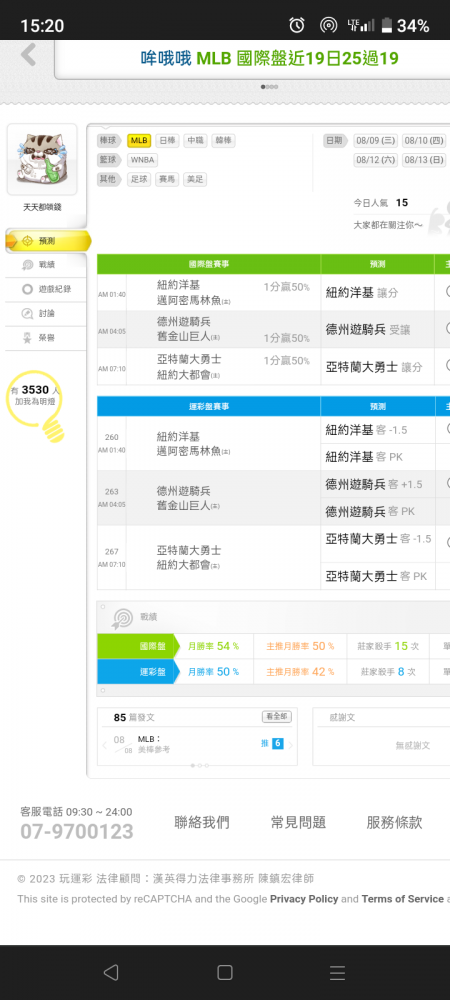Open the 戰績 sidebar tab
Screen dimensions: 450x1000
[x=46, y=265]
